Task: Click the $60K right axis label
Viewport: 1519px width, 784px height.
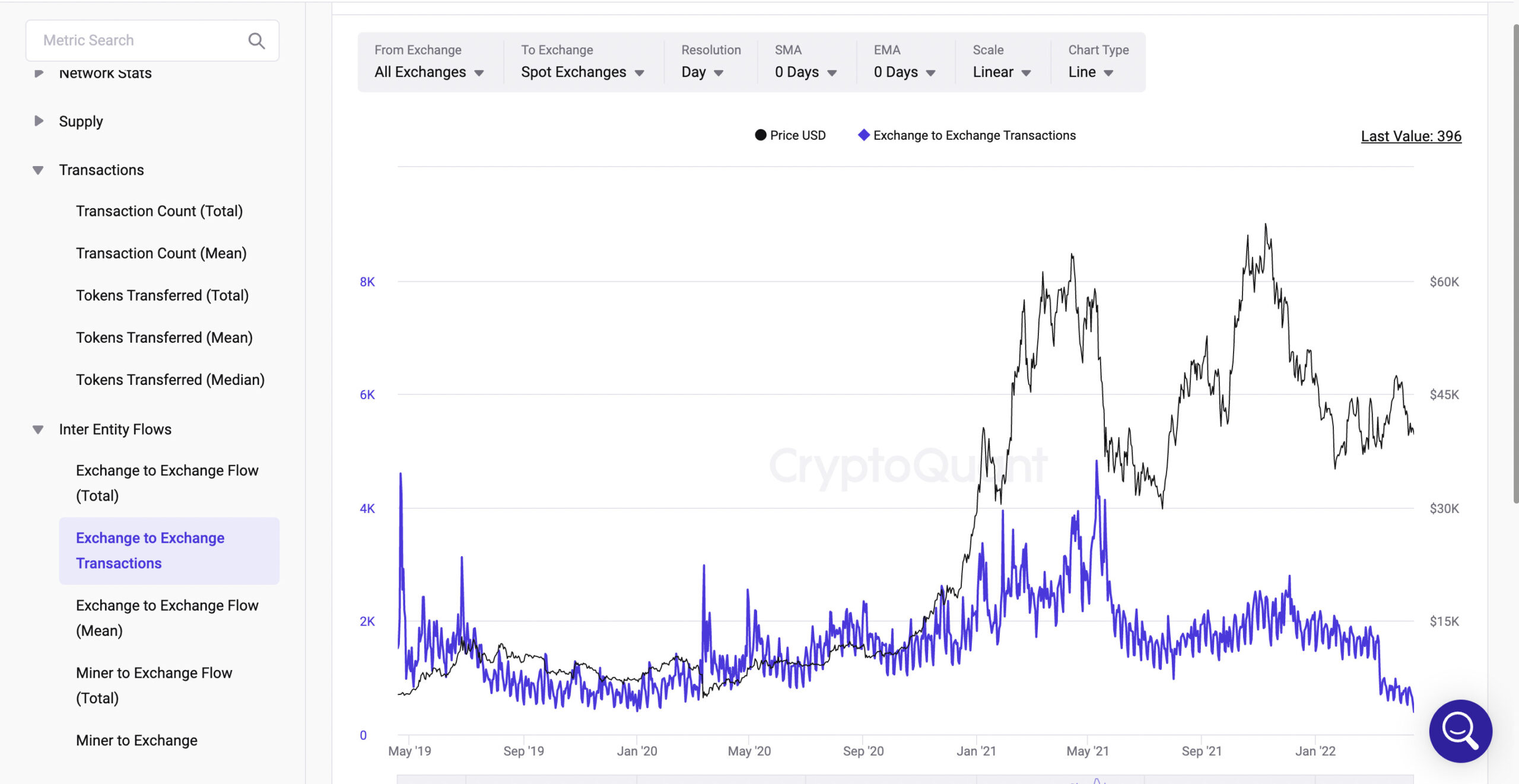Action: 1444,282
